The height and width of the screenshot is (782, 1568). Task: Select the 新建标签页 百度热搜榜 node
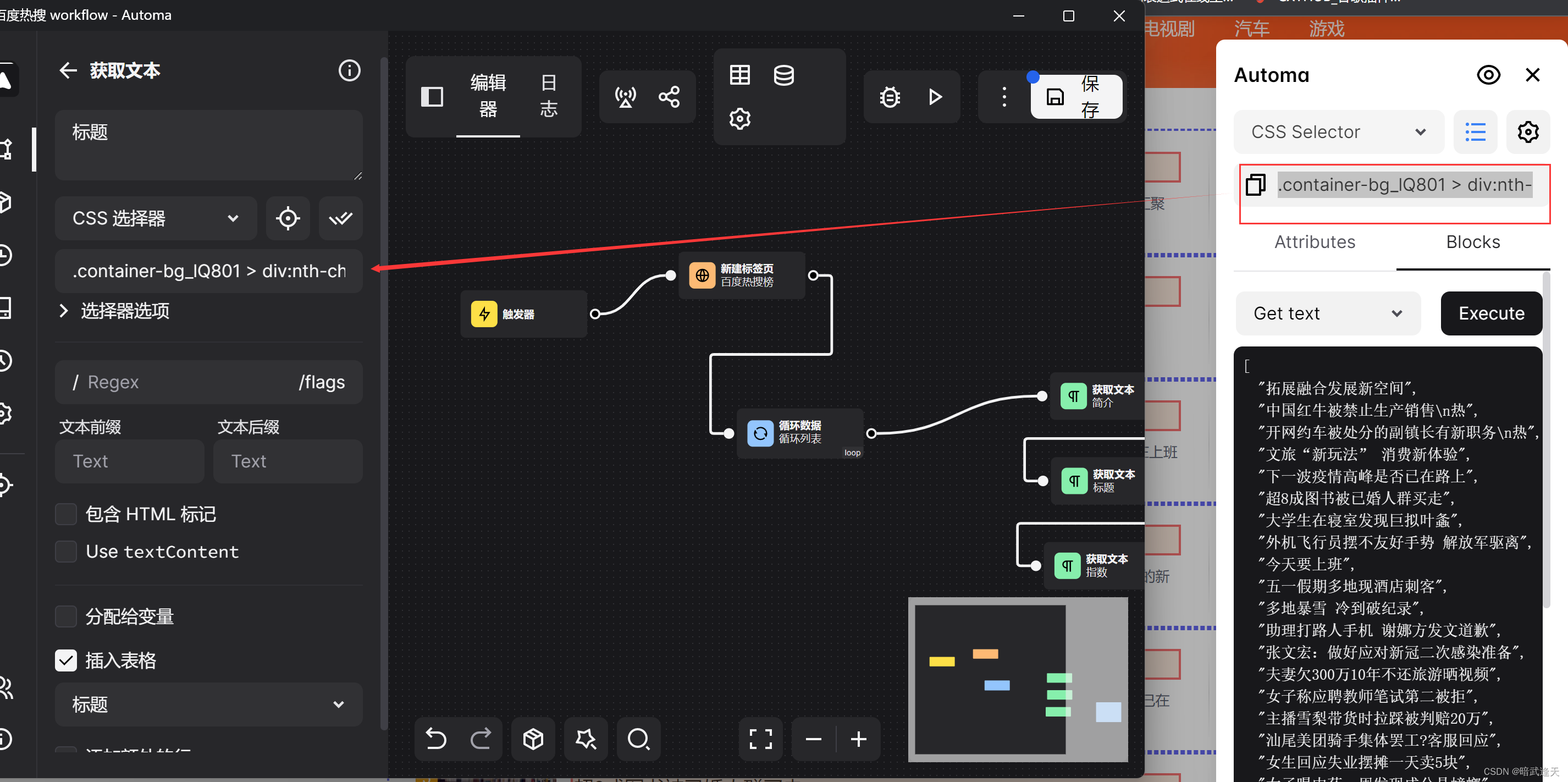tap(741, 276)
